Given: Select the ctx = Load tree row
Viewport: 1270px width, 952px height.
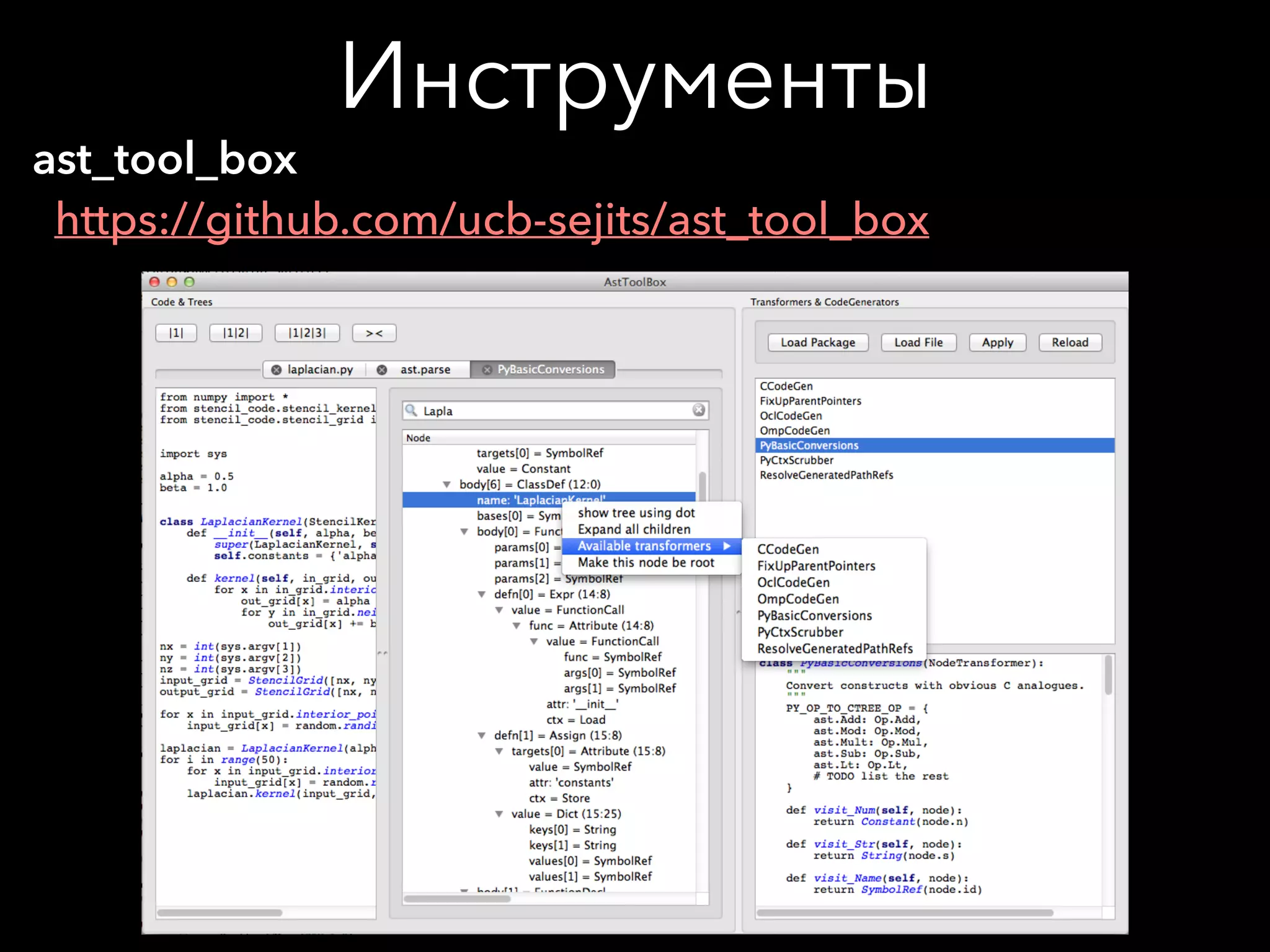Looking at the screenshot, I should point(549,720).
